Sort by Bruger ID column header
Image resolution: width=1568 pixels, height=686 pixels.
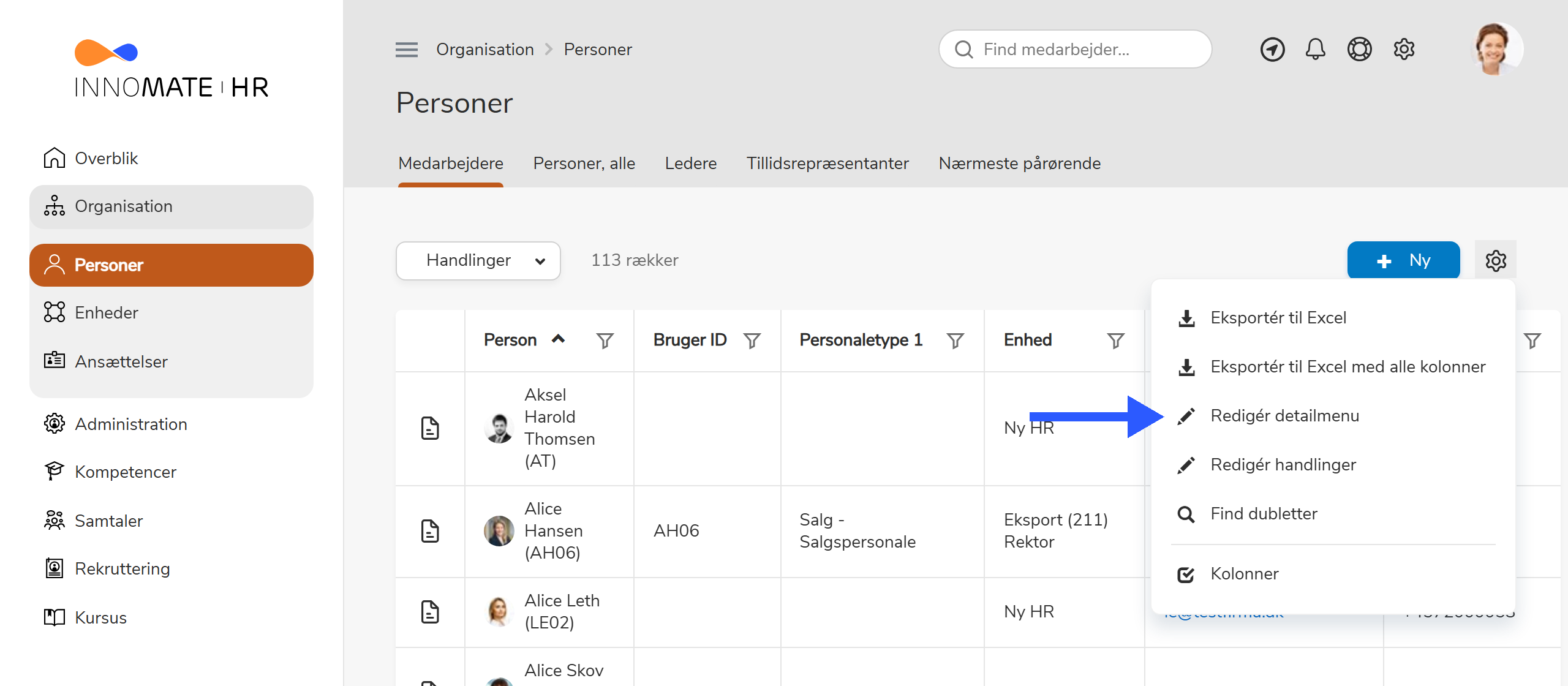click(690, 340)
